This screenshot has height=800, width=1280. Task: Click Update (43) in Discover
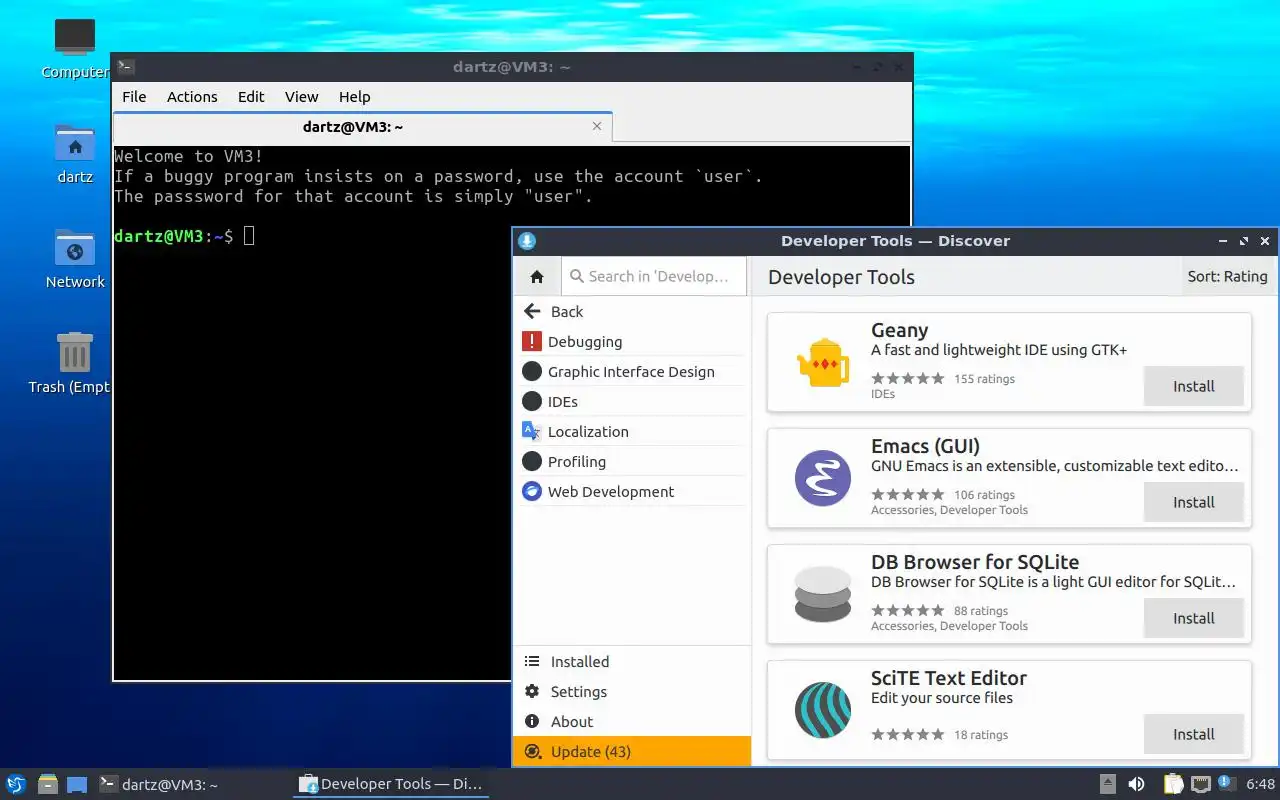632,751
